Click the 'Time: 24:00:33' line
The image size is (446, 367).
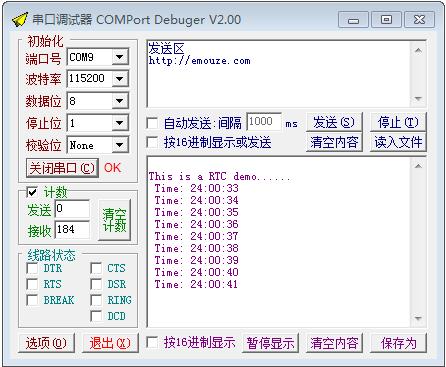click(196, 188)
